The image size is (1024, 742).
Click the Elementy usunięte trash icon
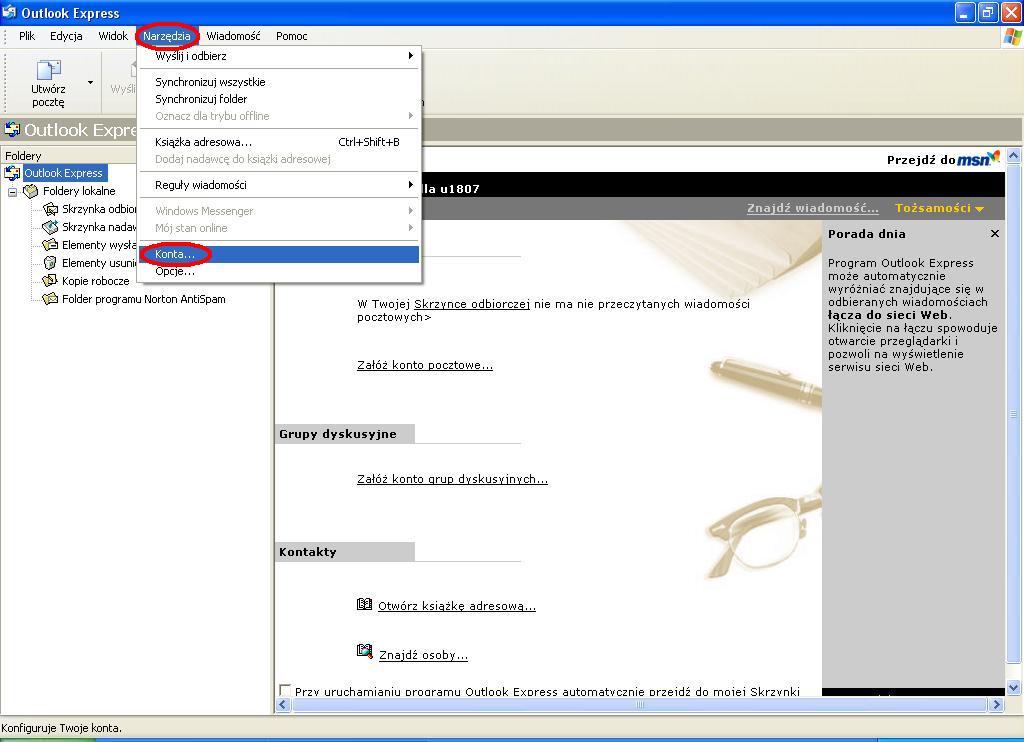(50, 263)
